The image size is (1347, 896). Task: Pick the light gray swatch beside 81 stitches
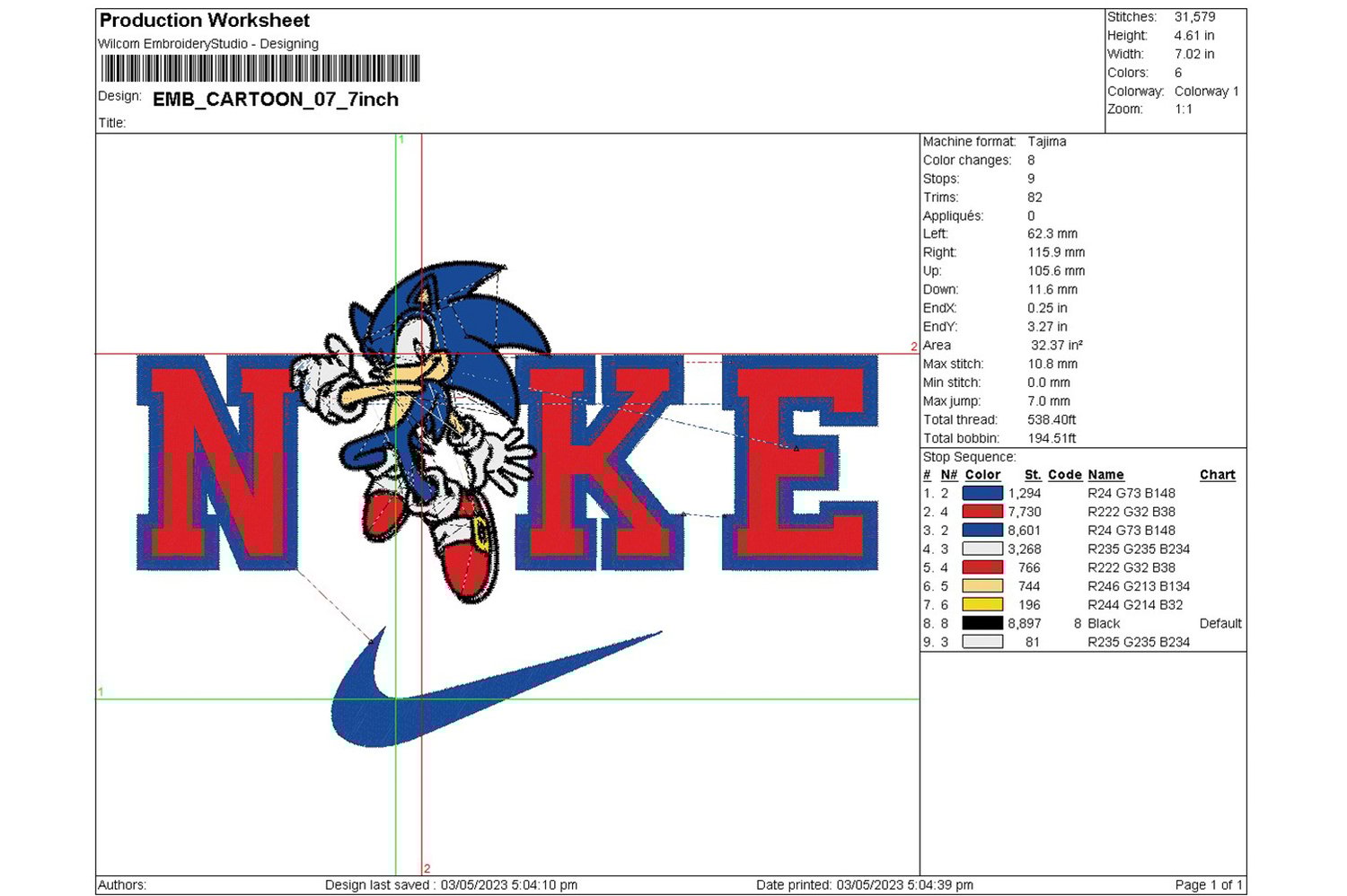(x=982, y=642)
